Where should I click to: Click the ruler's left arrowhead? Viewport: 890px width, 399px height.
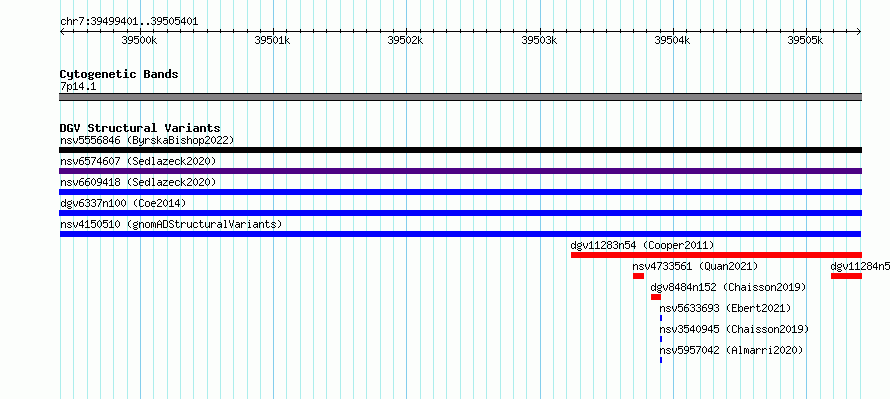tap(62, 32)
